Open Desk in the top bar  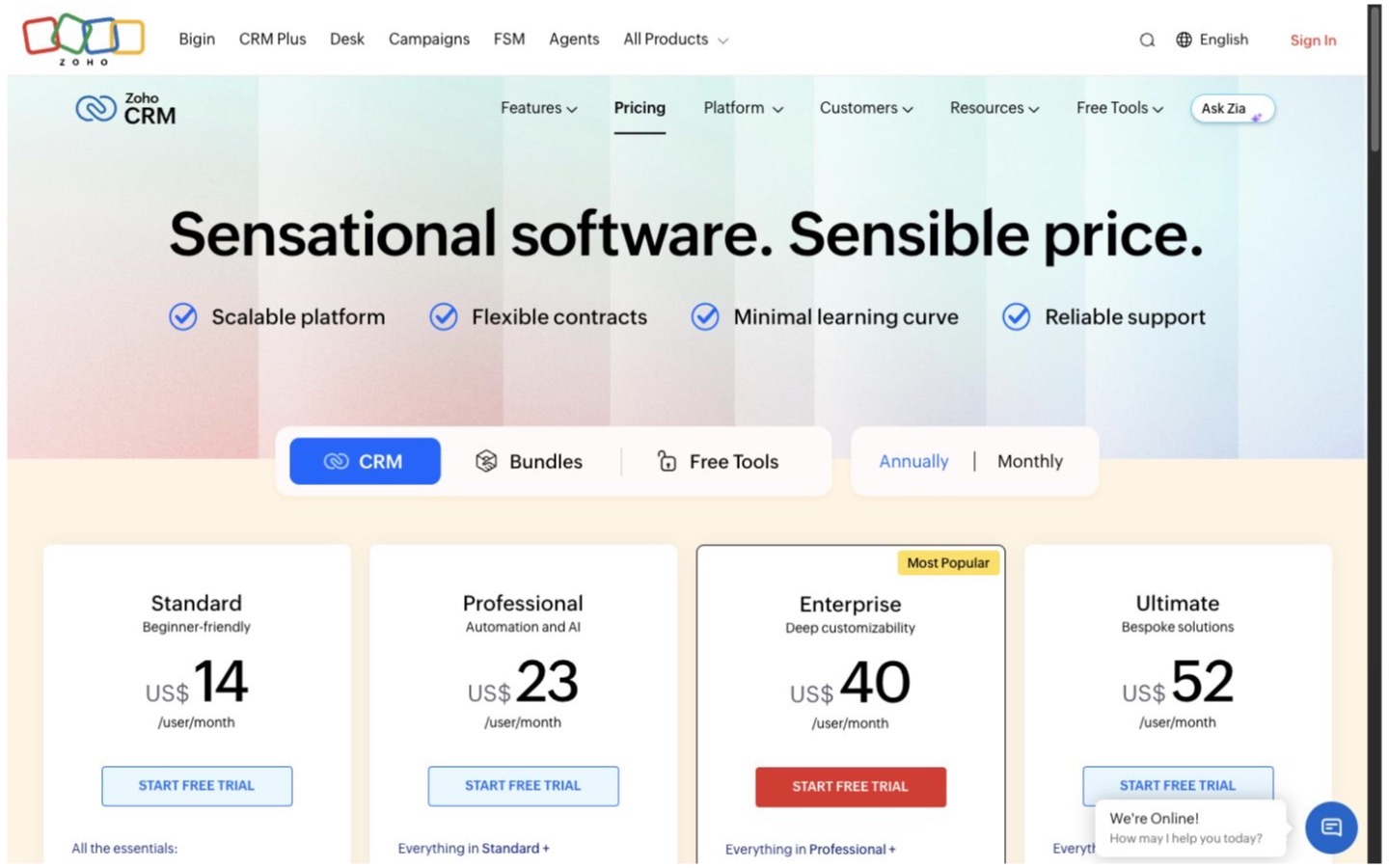(347, 40)
